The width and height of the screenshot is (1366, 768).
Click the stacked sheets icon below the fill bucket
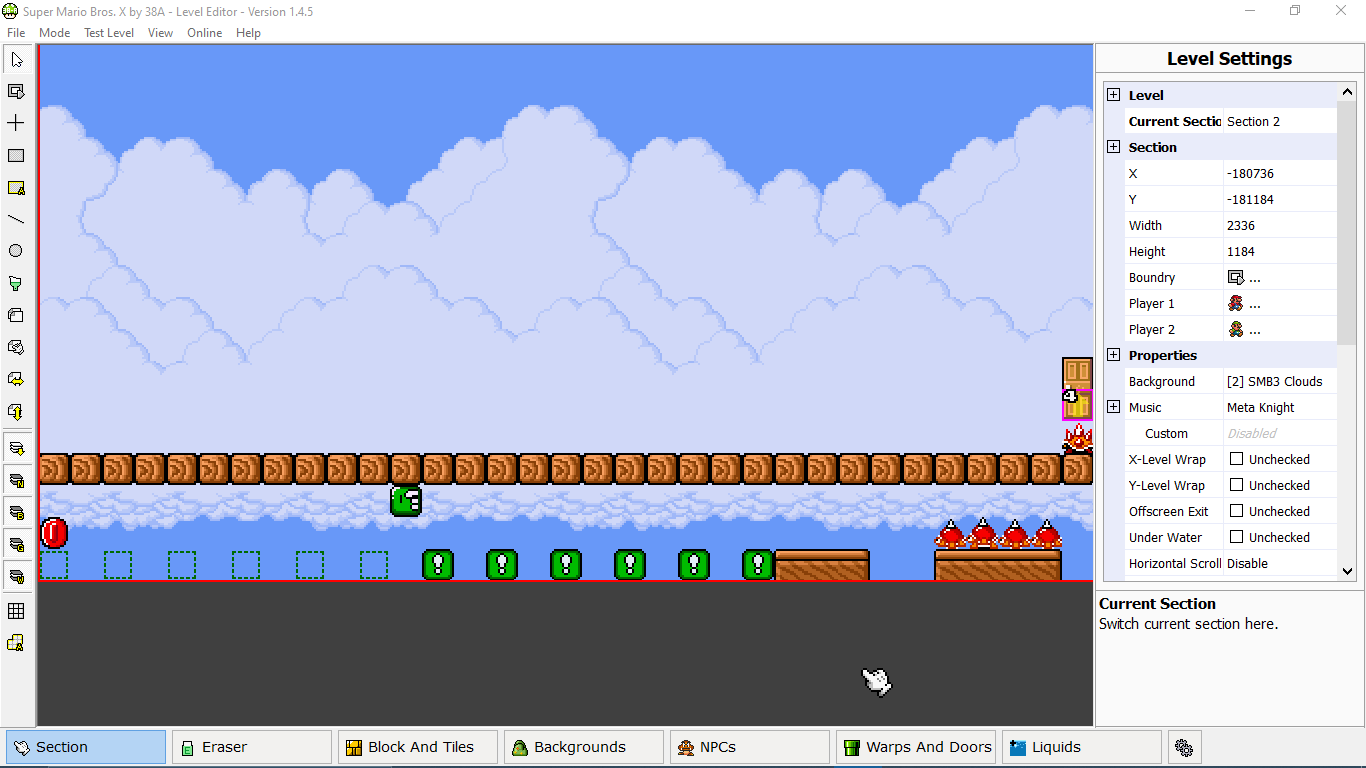point(16,316)
